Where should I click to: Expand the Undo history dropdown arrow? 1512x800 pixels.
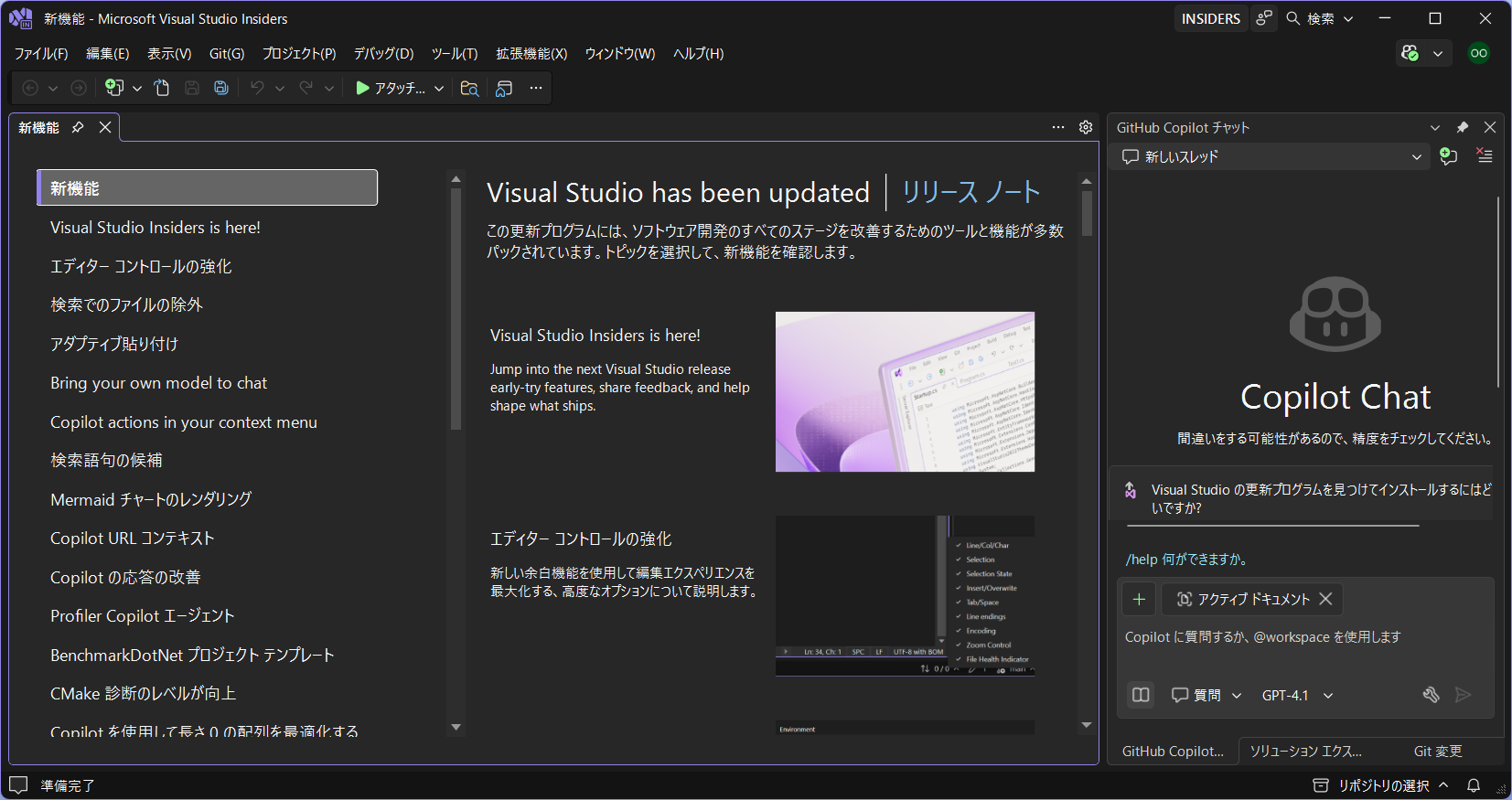(280, 88)
